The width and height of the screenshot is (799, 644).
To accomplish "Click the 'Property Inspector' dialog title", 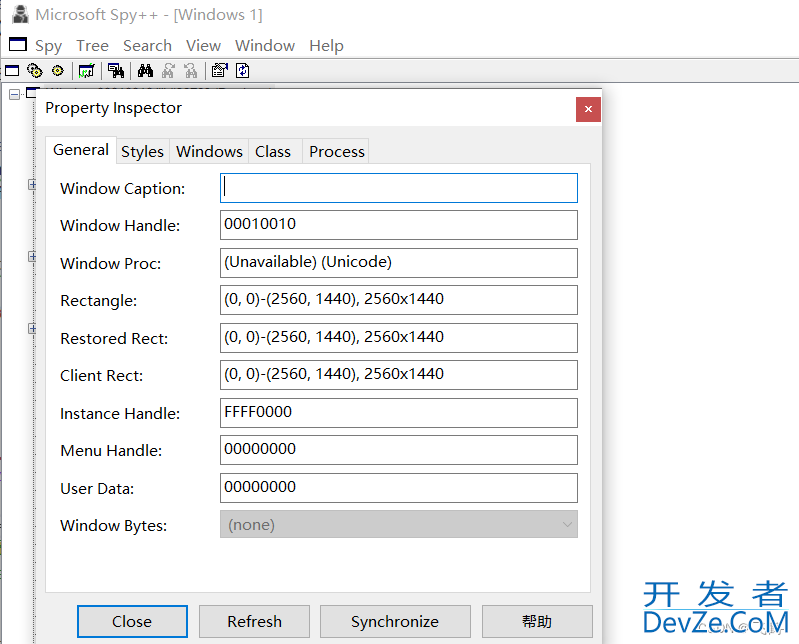I will [113, 108].
